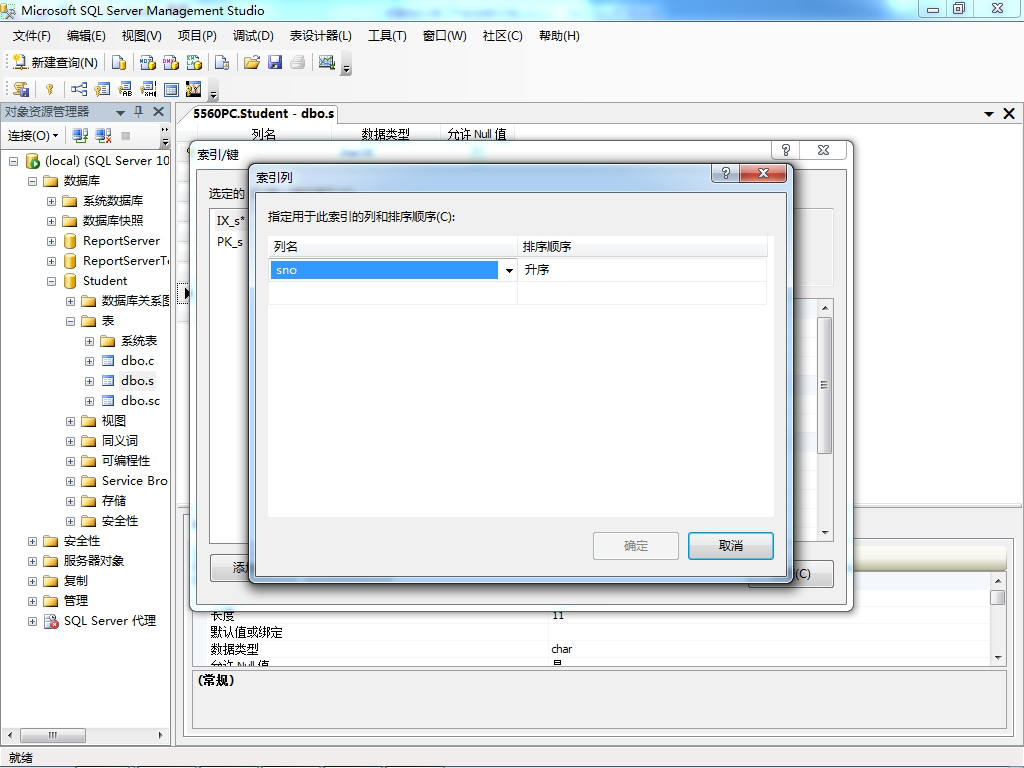Expand the ReportServer database node
Viewport: 1024px width, 768px height.
52,242
